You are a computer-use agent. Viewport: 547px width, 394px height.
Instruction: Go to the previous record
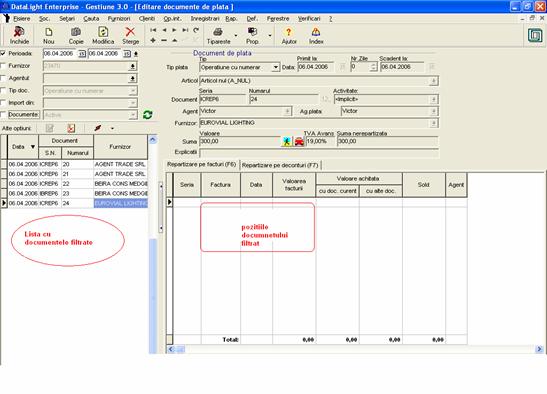[164, 30]
